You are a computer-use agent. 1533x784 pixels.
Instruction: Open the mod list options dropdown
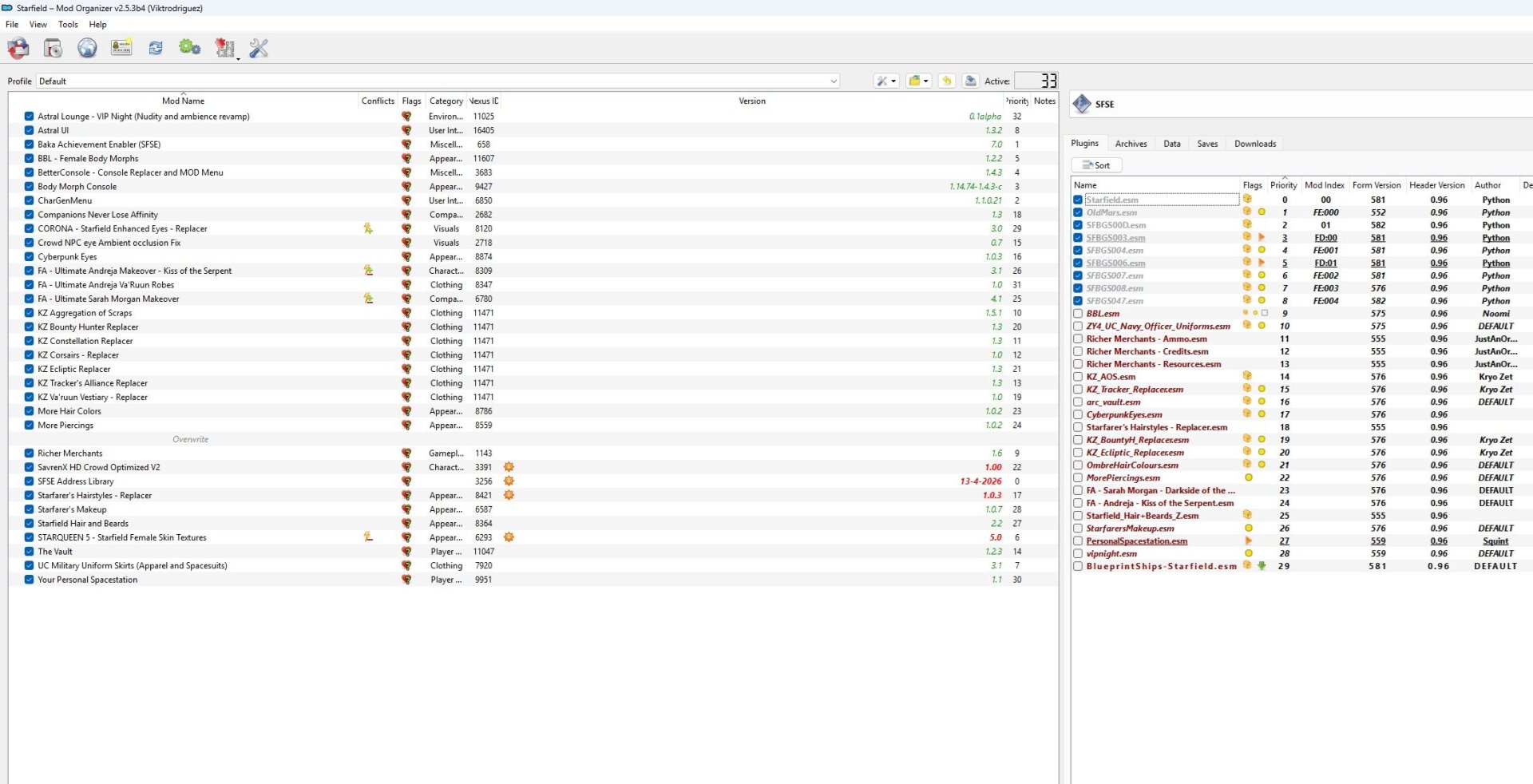click(886, 81)
